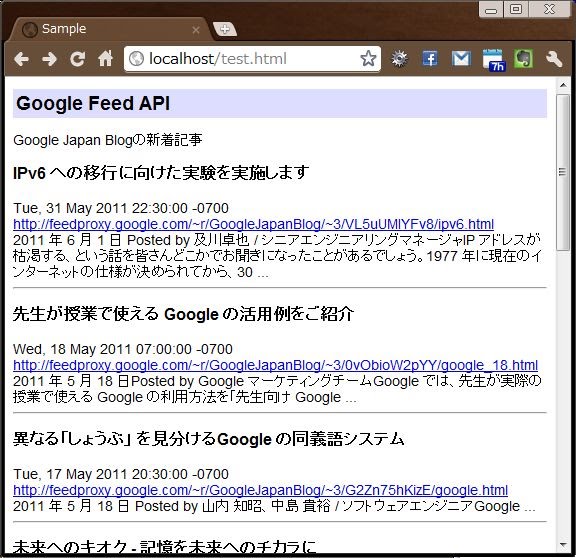Open the home page via the house icon
This screenshot has height=558, width=576.
[x=105, y=59]
